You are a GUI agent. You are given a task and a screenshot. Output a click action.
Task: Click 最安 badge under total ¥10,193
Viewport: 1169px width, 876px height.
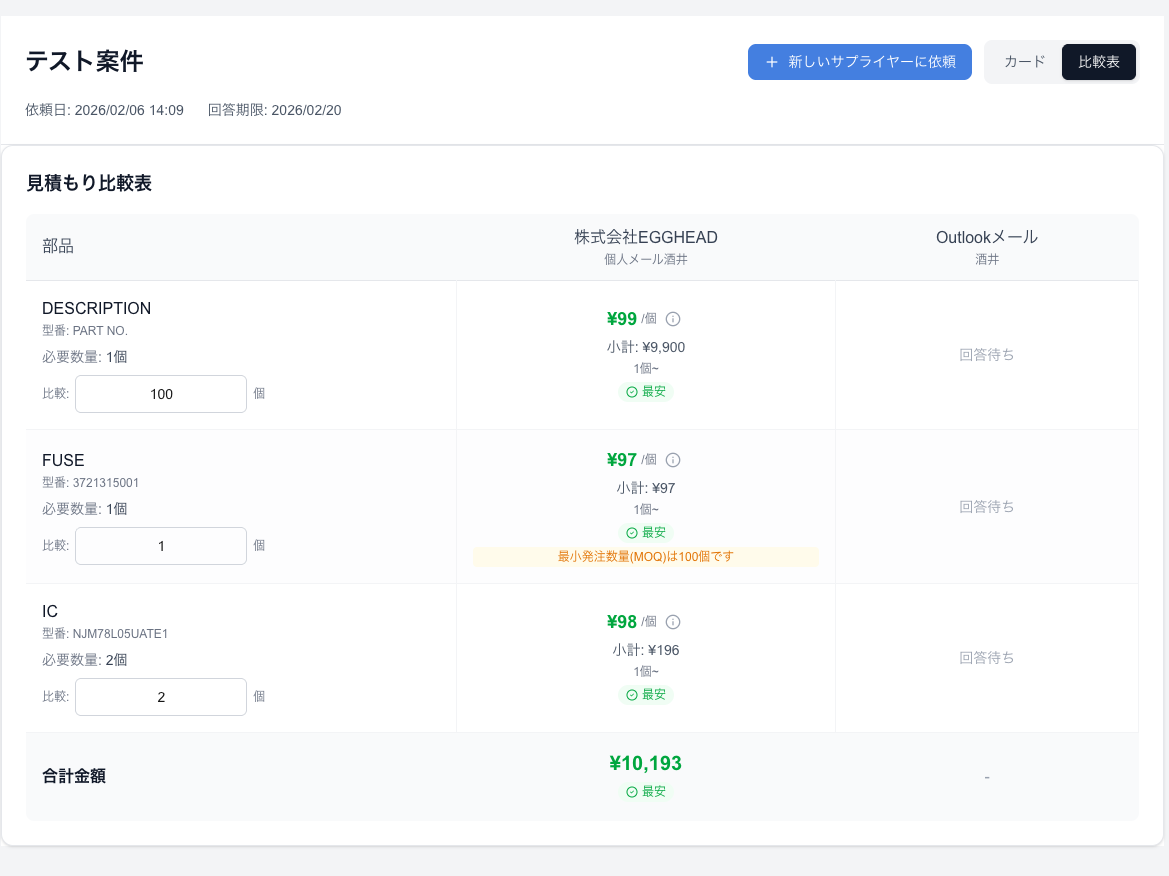click(646, 792)
